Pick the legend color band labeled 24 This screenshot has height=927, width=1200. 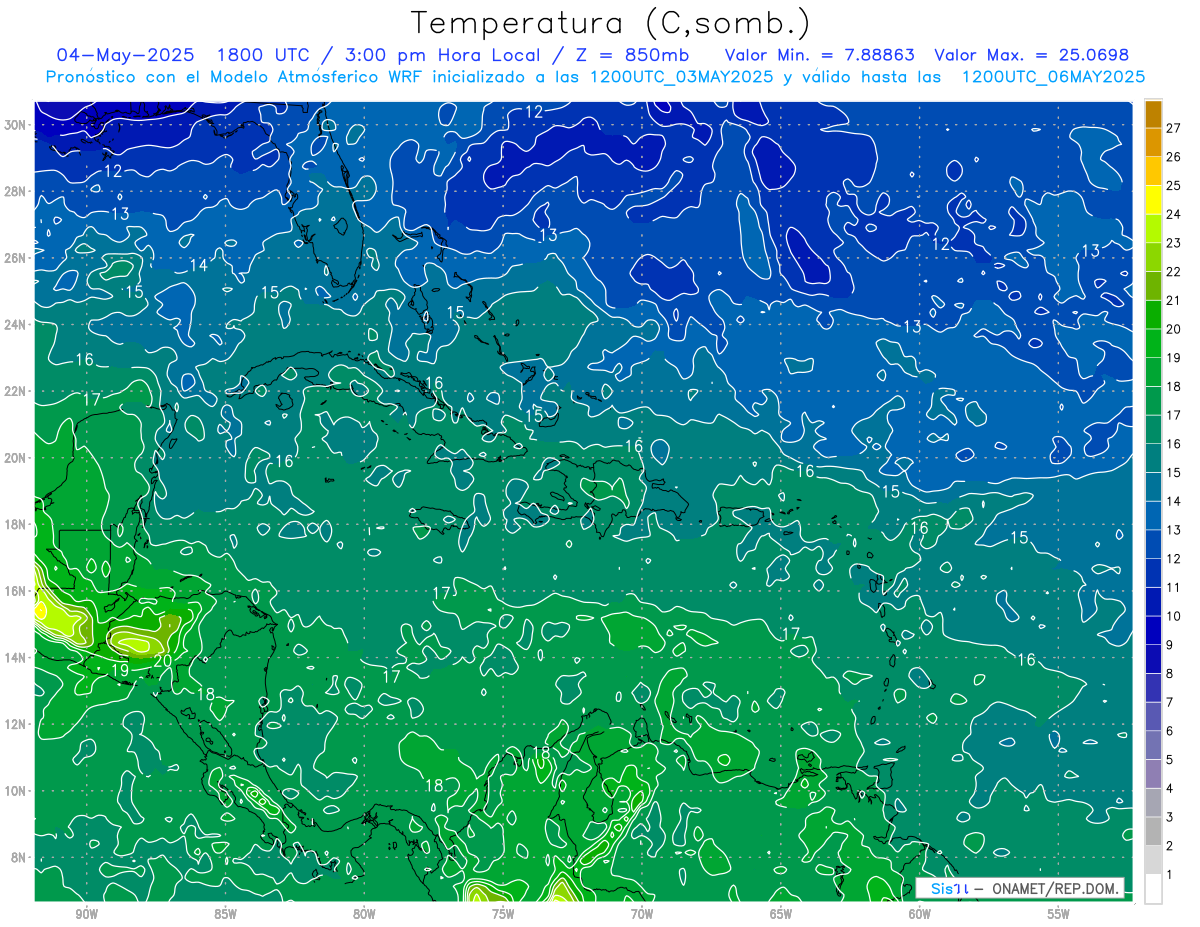pos(1153,200)
